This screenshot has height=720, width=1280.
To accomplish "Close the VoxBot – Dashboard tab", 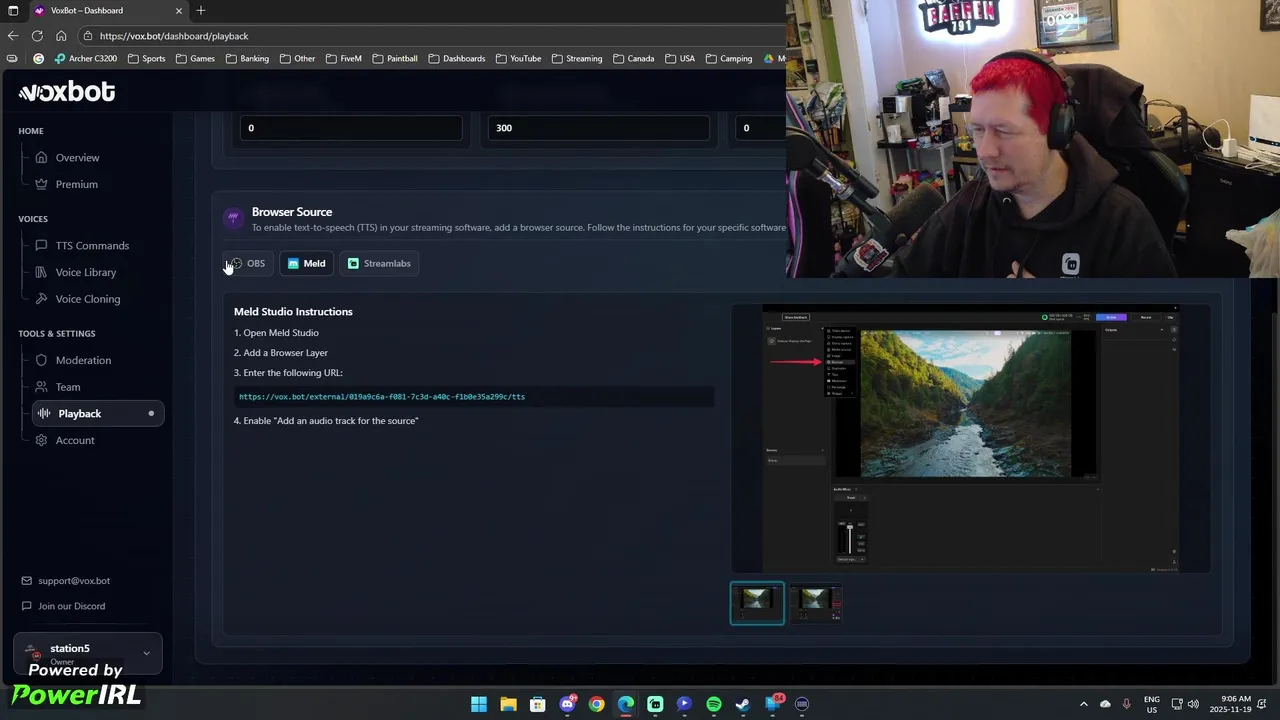I will (x=179, y=10).
